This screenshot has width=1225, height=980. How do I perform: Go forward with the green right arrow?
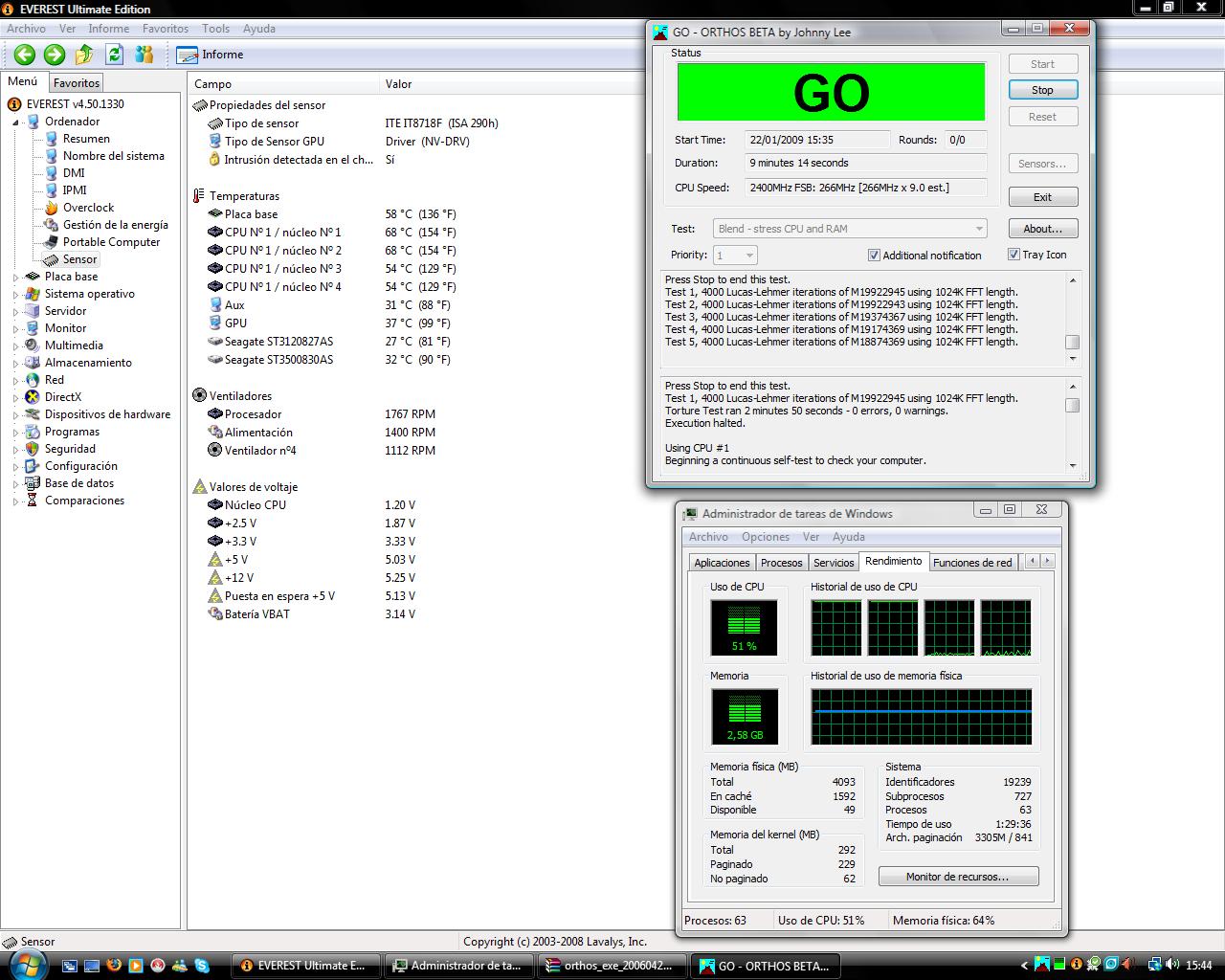[x=55, y=55]
